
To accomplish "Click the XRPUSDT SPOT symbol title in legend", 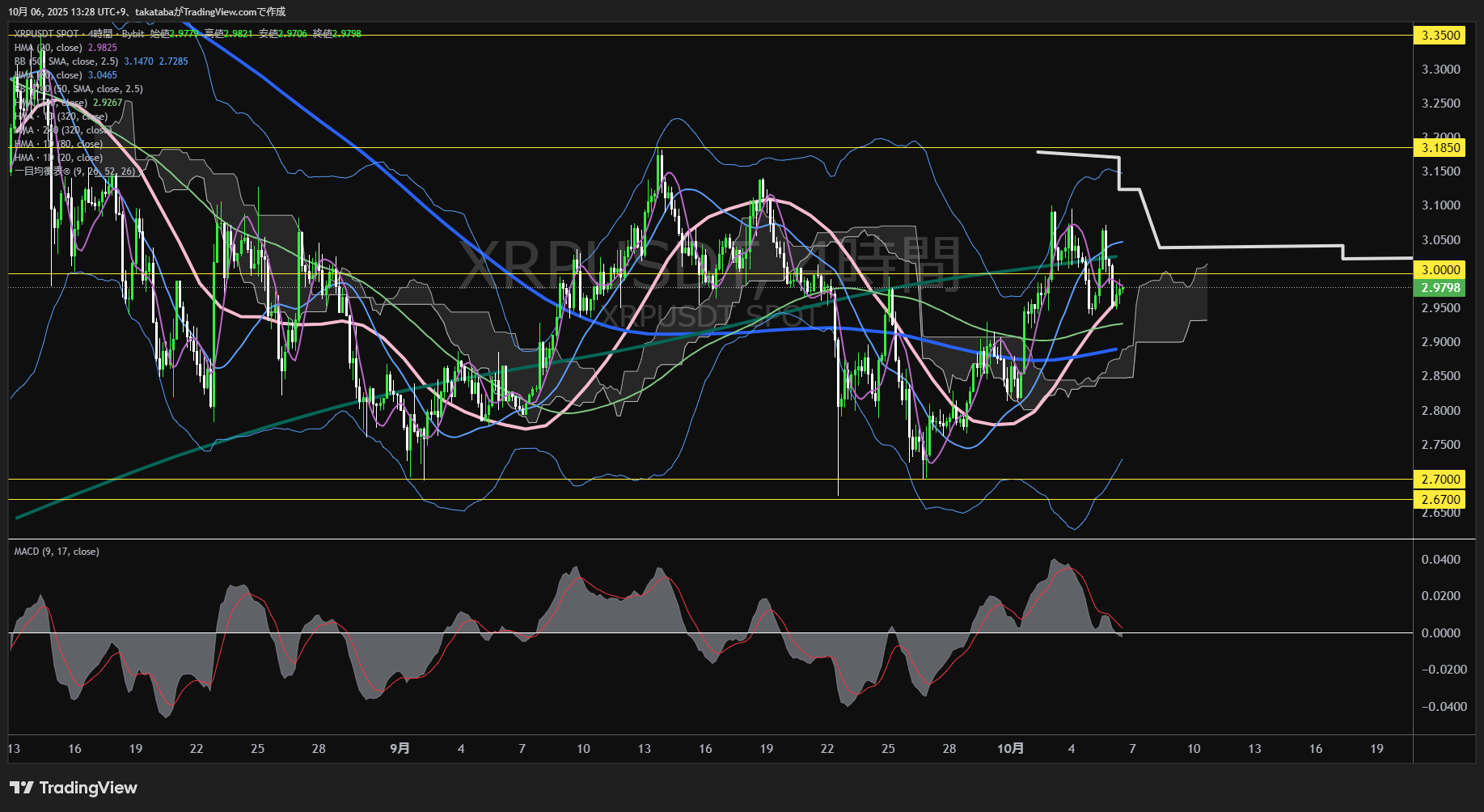I will [46, 34].
